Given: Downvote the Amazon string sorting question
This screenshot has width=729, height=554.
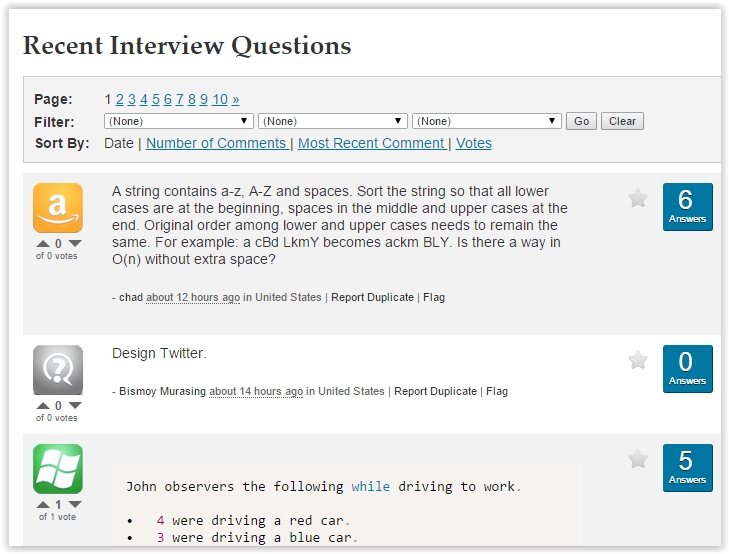Looking at the screenshot, I should [74, 244].
